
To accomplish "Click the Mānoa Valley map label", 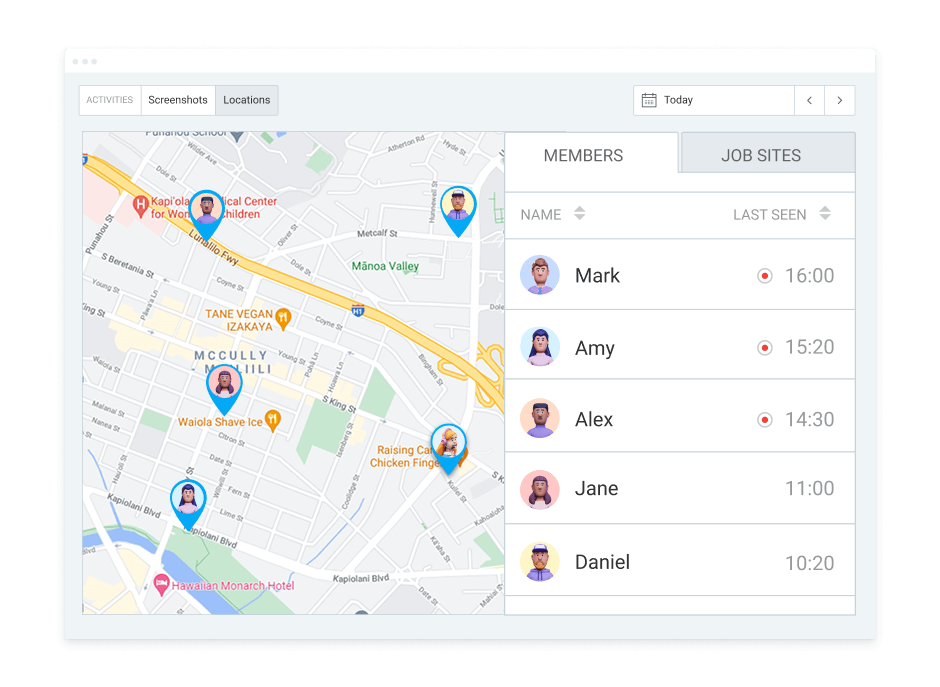I will click(385, 266).
